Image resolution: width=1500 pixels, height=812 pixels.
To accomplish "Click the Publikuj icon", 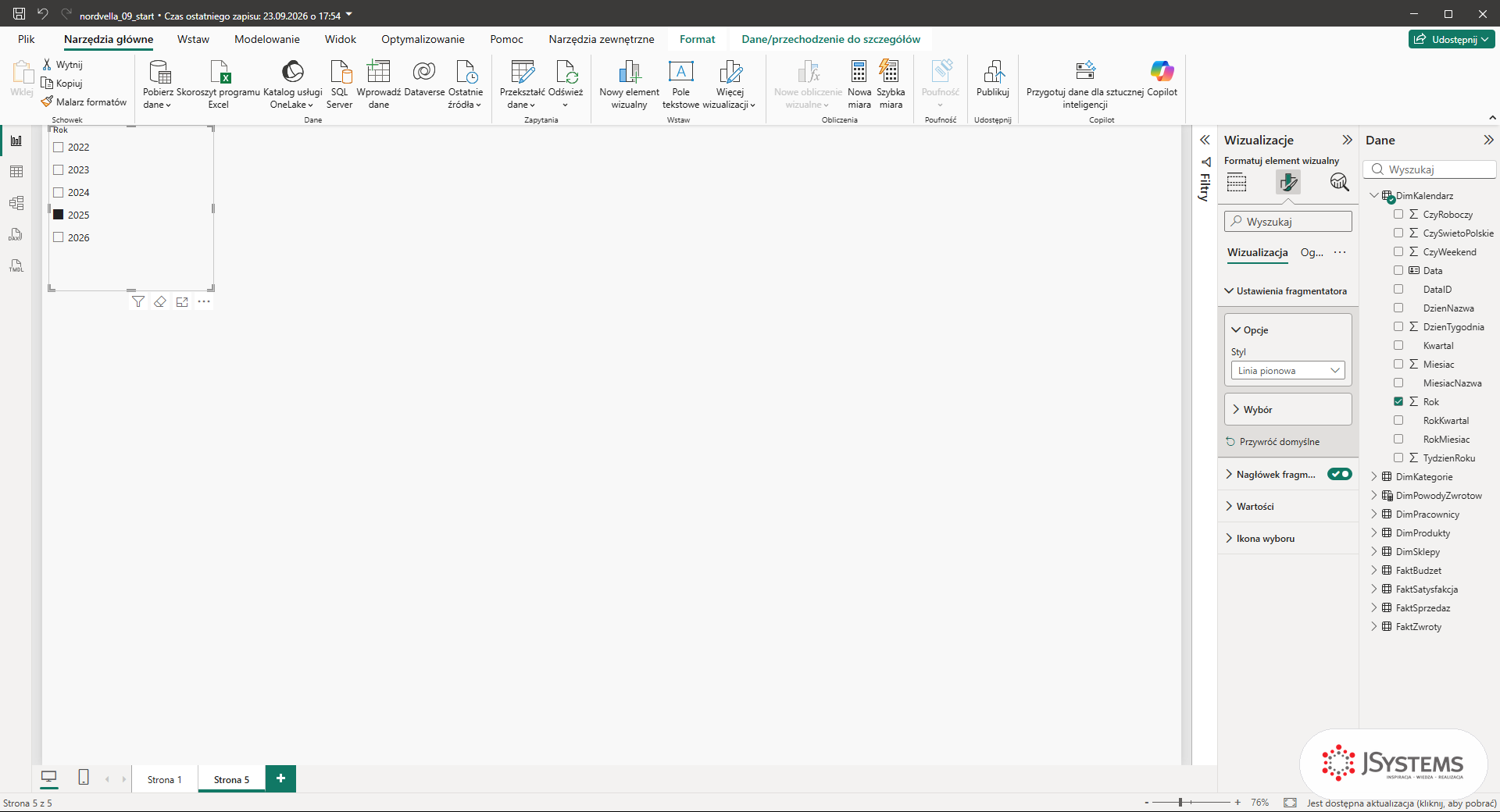I will pyautogui.click(x=993, y=72).
